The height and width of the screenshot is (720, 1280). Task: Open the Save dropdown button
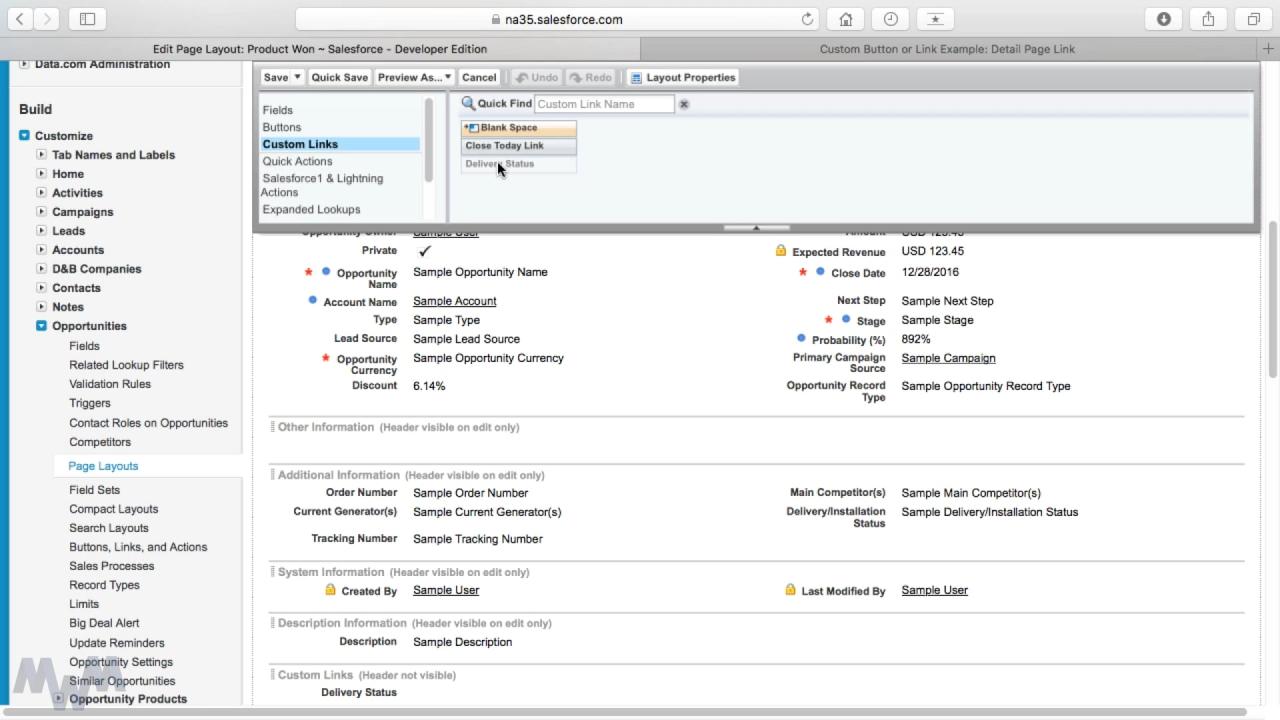pos(296,77)
